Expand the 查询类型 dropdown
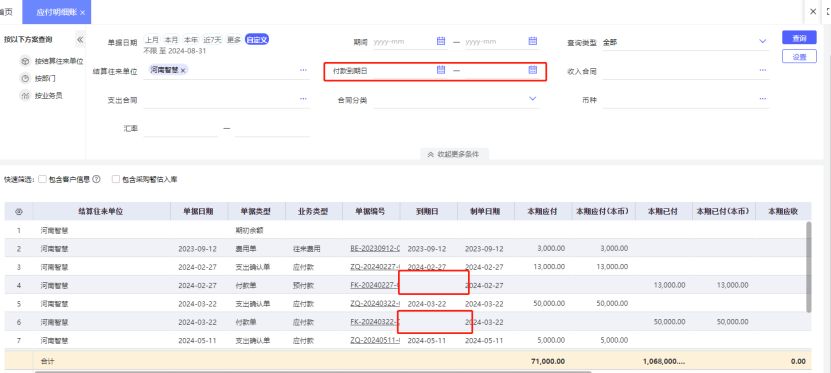831x373 pixels. (x=763, y=41)
